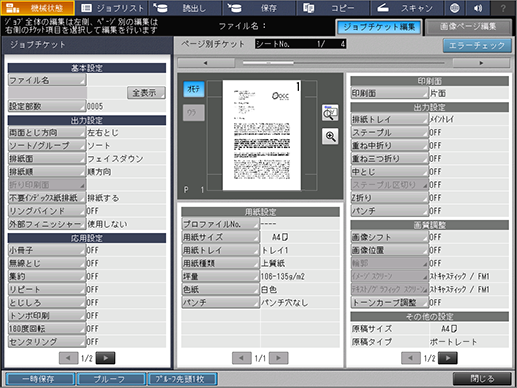Image resolution: width=517 pixels, height=388 pixels.
Task: Open the Z折り fold setting
Action: [390, 198]
